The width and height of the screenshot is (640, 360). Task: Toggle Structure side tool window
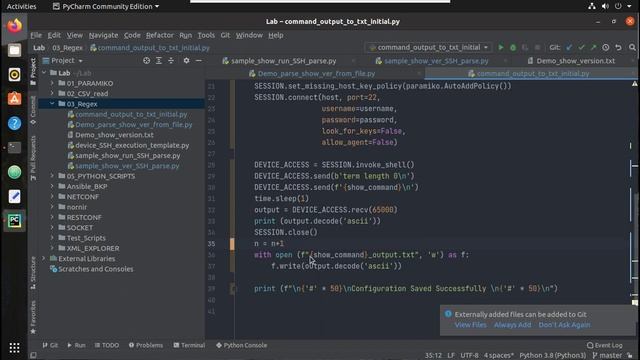coord(33,273)
